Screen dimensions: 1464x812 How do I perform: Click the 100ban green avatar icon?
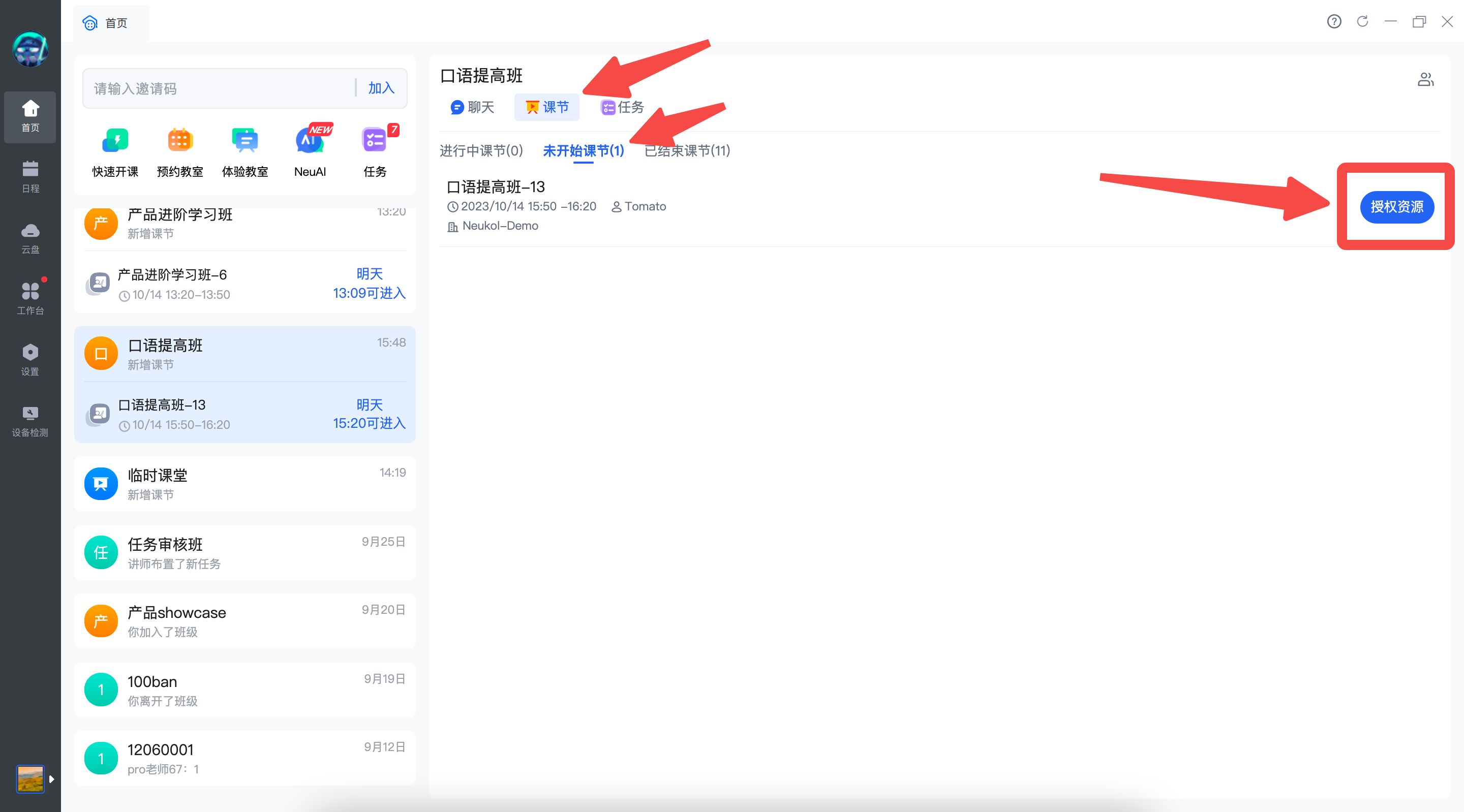click(101, 689)
